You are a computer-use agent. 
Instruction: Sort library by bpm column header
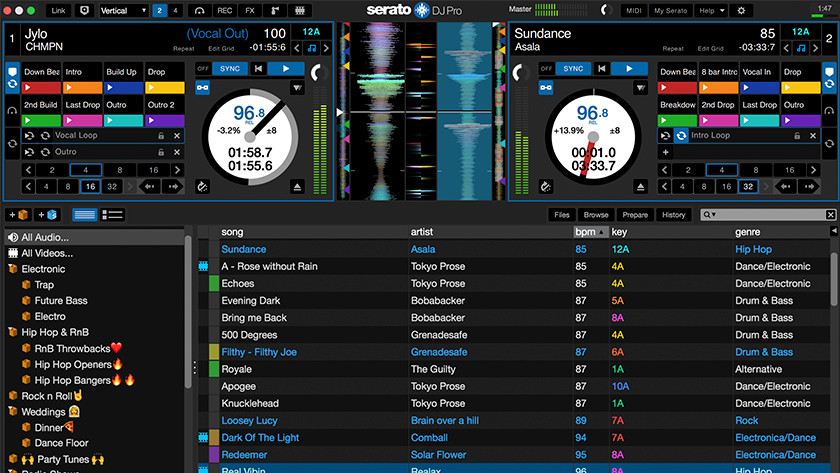point(591,232)
